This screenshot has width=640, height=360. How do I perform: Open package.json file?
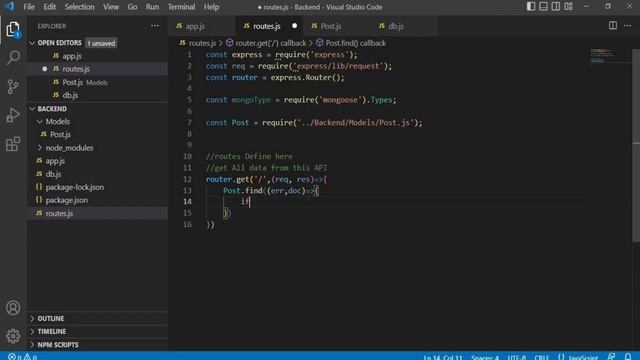tap(98, 200)
